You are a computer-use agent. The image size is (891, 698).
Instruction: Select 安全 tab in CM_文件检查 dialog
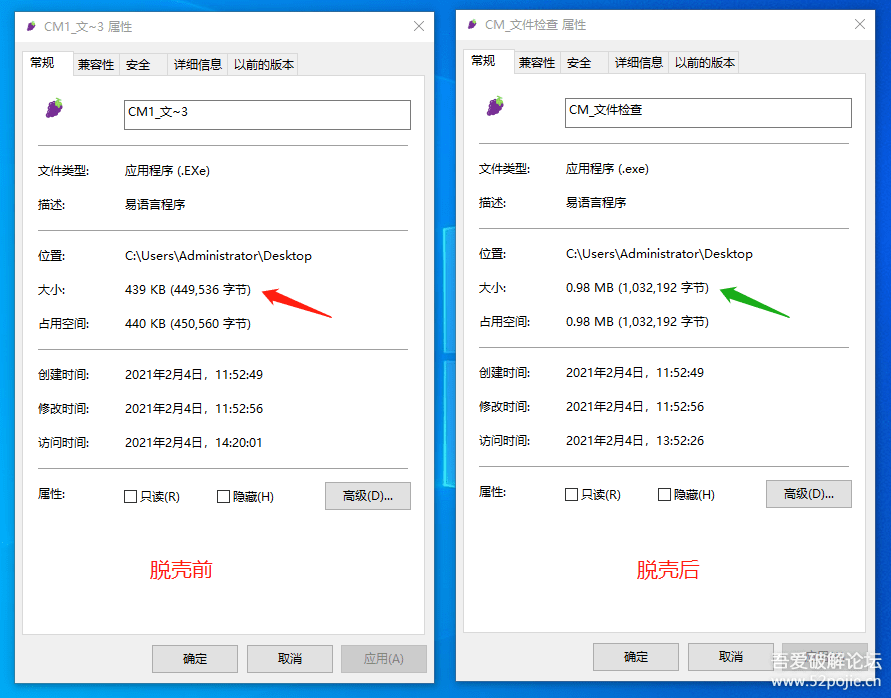point(579,63)
